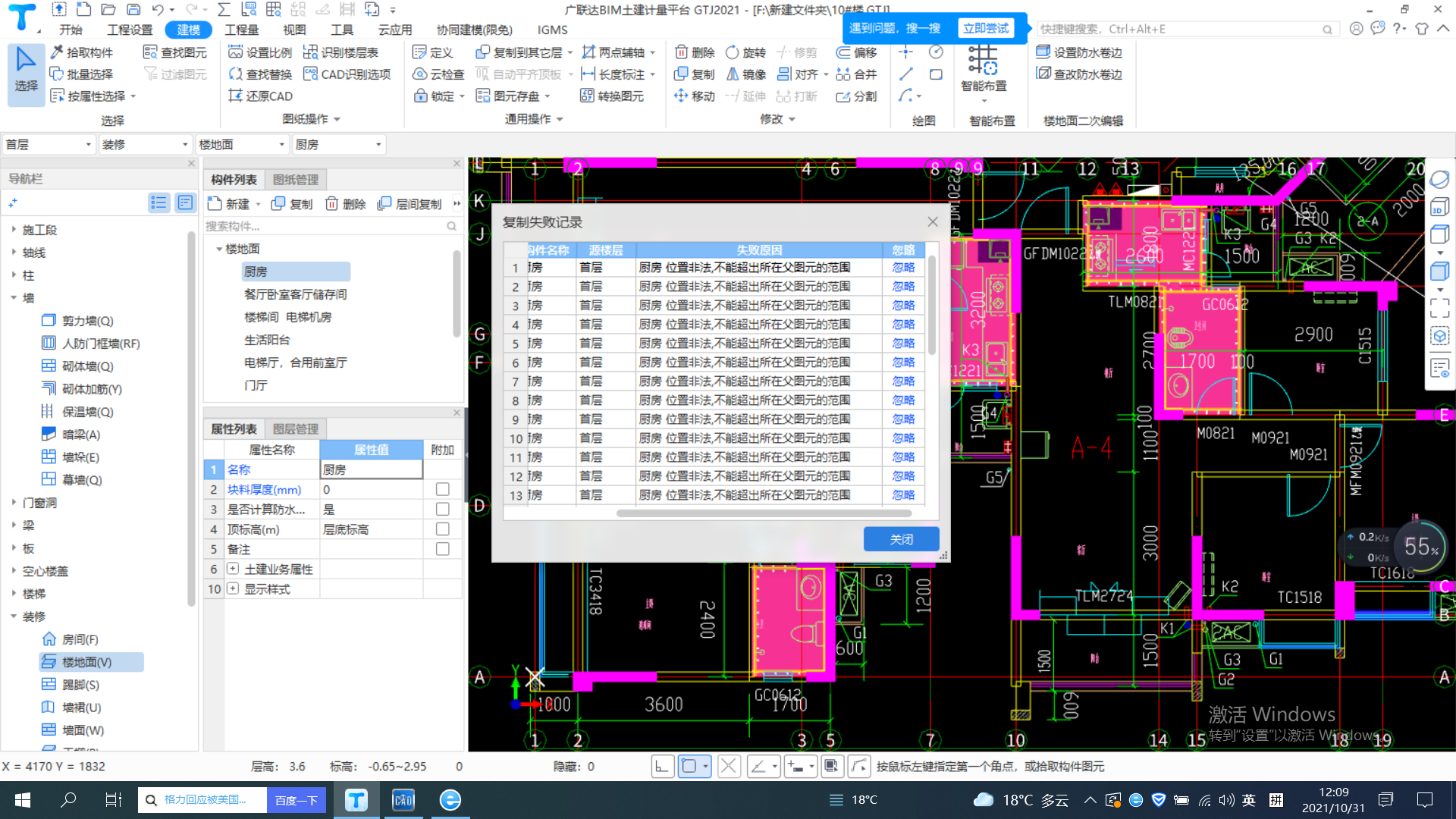This screenshot has width=1456, height=819.
Task: Open the 云应用 ribbon tab
Action: tap(395, 30)
